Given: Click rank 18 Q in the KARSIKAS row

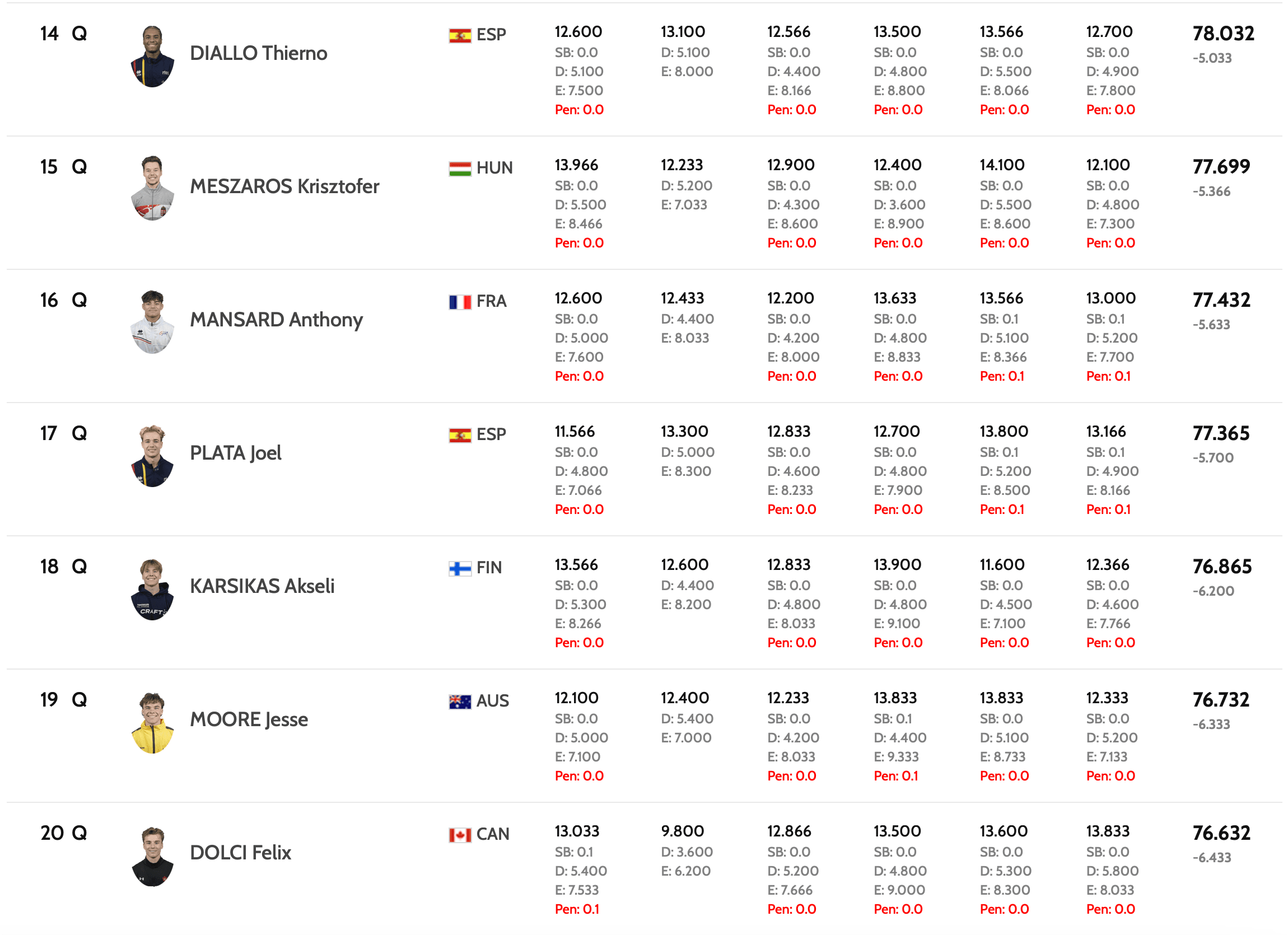Looking at the screenshot, I should [x=63, y=567].
